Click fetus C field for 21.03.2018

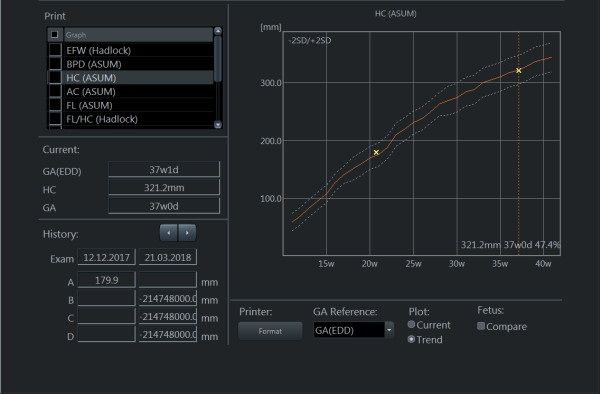[x=168, y=316]
